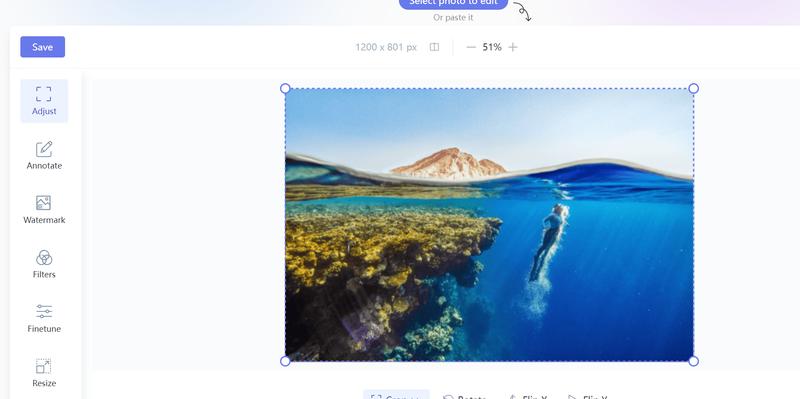Open the Filters panel

pos(44,264)
